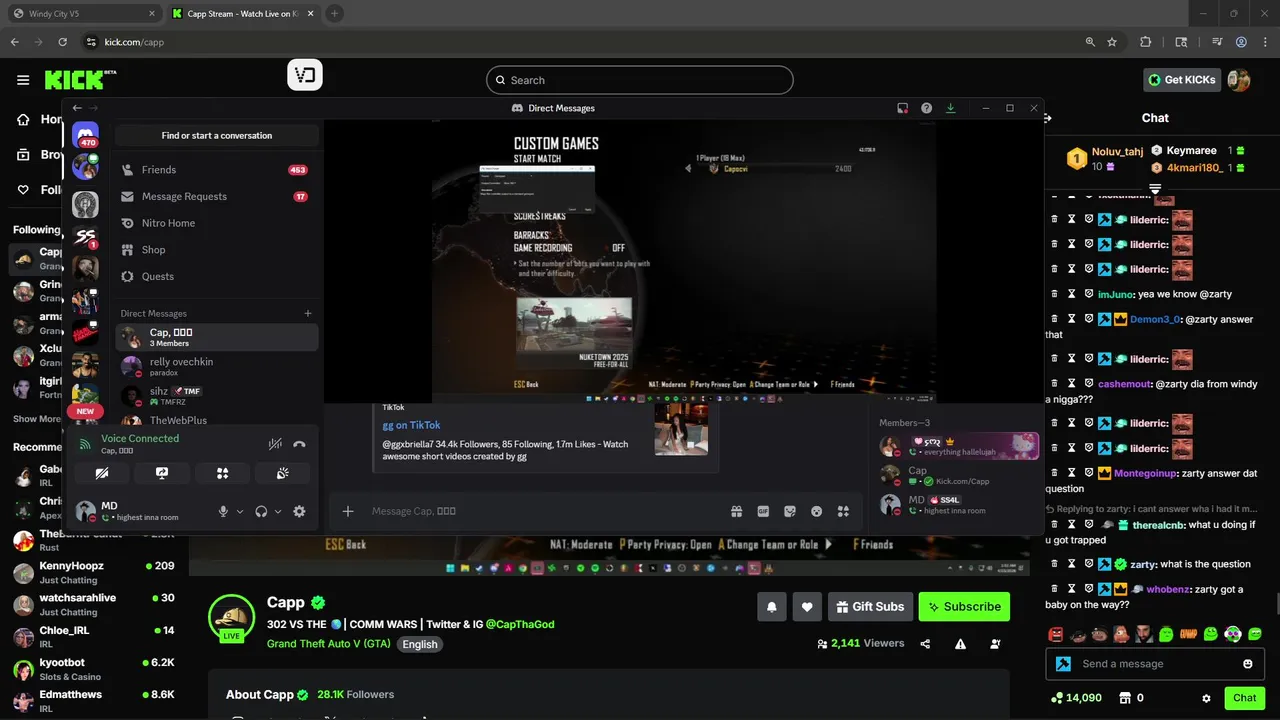This screenshot has height=720, width=1280.
Task: Open Discord home direct messages icon
Action: coord(85,135)
